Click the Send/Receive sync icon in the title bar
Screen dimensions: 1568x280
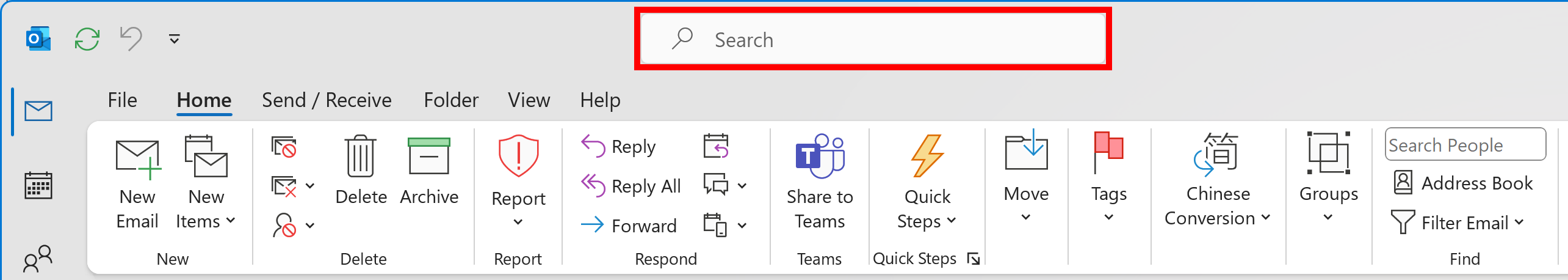point(87,39)
